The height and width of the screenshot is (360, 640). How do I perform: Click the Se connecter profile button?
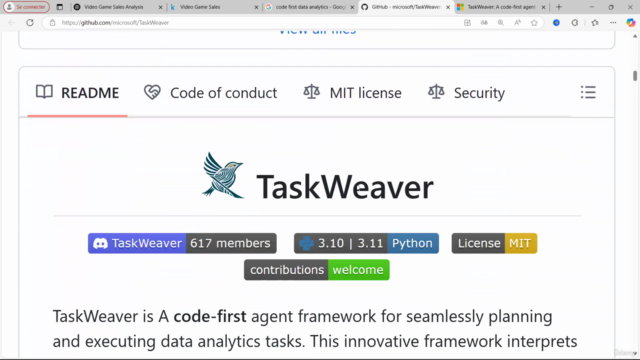[27, 7]
